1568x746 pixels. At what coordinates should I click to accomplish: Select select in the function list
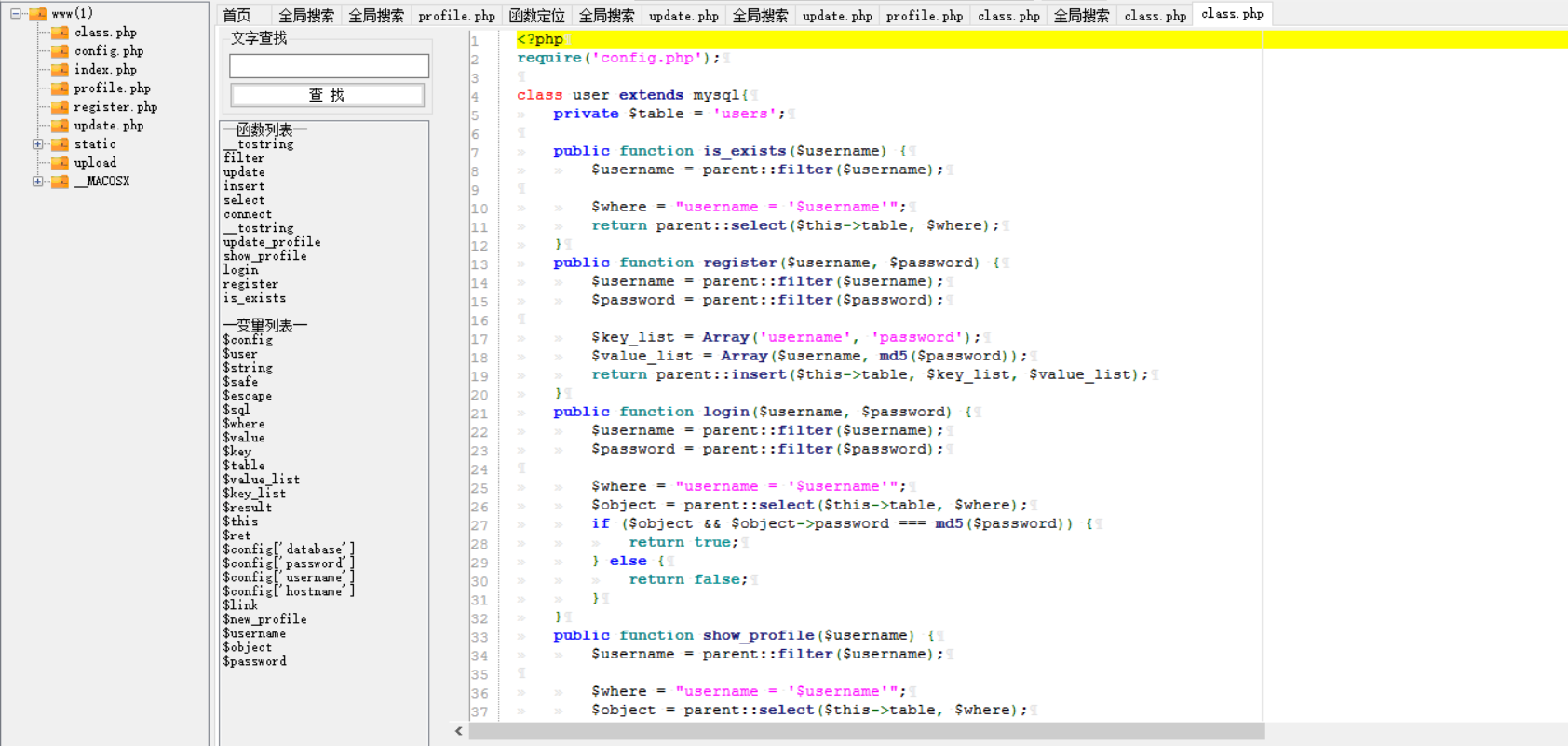[244, 200]
